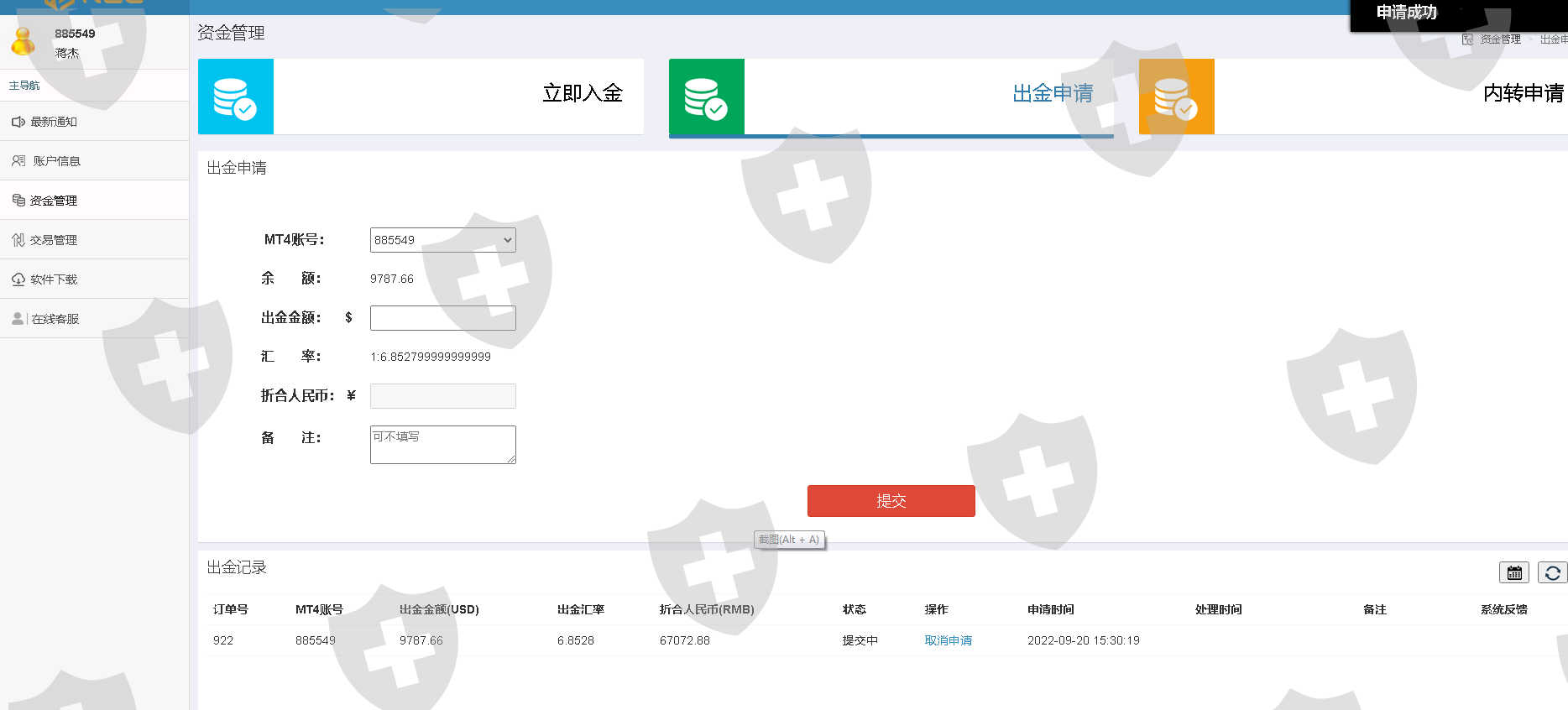Click the blue deposit coins icon
The width and height of the screenshot is (1568, 710).
pyautogui.click(x=235, y=97)
